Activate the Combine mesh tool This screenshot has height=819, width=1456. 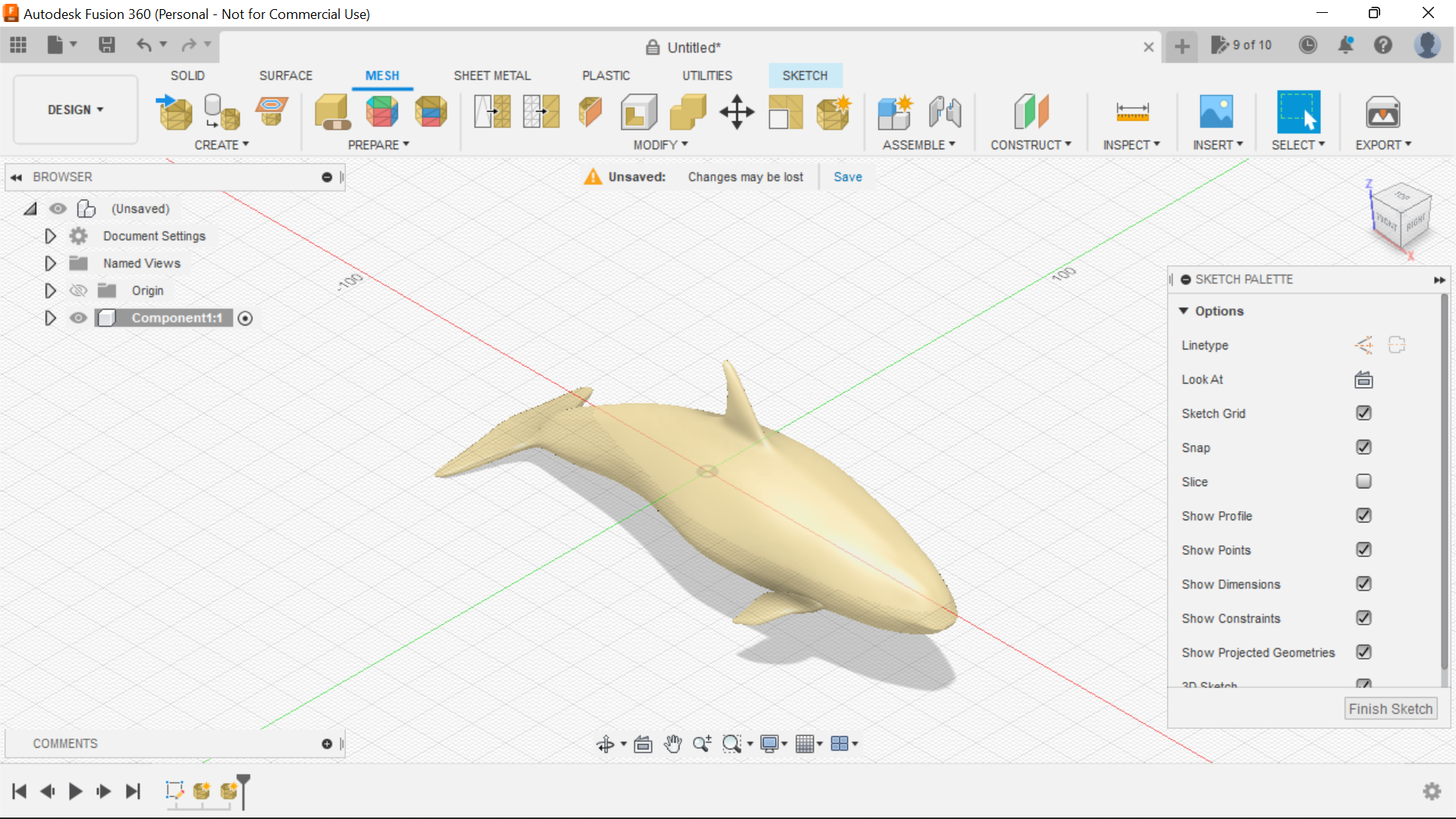[688, 111]
